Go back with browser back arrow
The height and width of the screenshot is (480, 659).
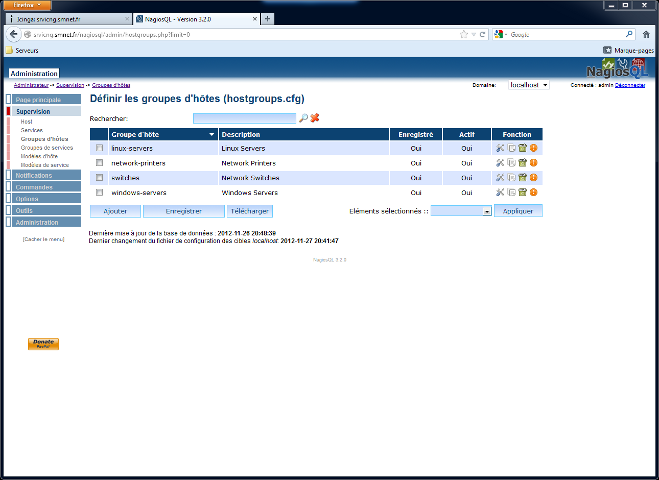(13, 34)
